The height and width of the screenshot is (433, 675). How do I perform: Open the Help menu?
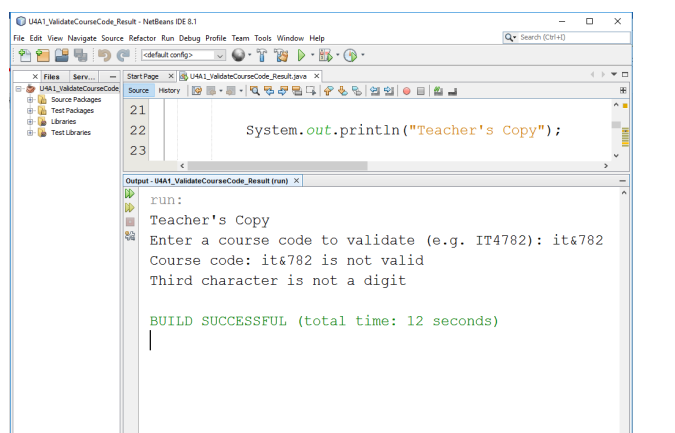point(317,38)
